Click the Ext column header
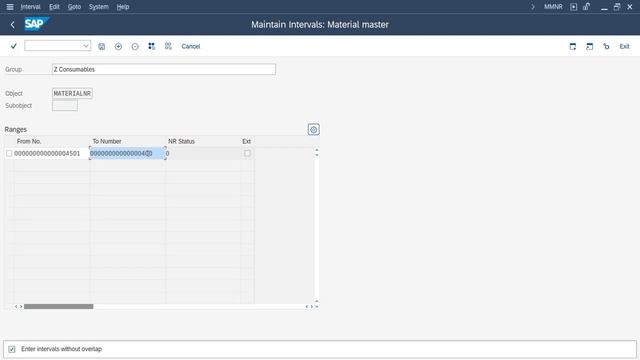This screenshot has width=640, height=360. 247,141
